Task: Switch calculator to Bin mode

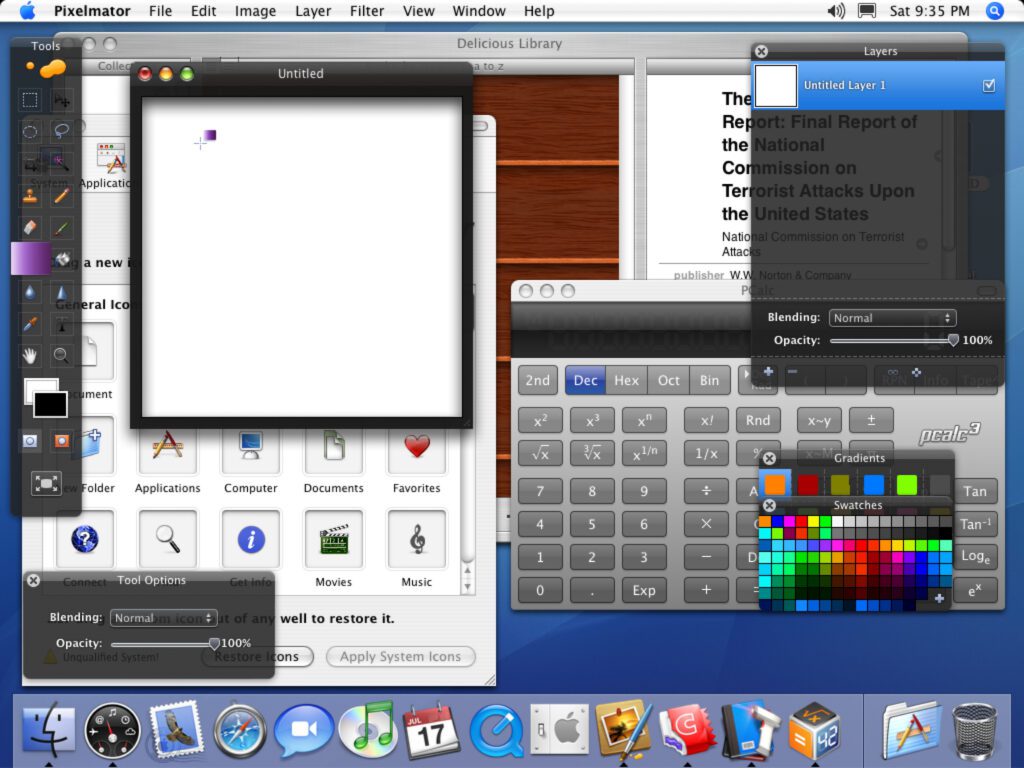Action: coord(709,380)
